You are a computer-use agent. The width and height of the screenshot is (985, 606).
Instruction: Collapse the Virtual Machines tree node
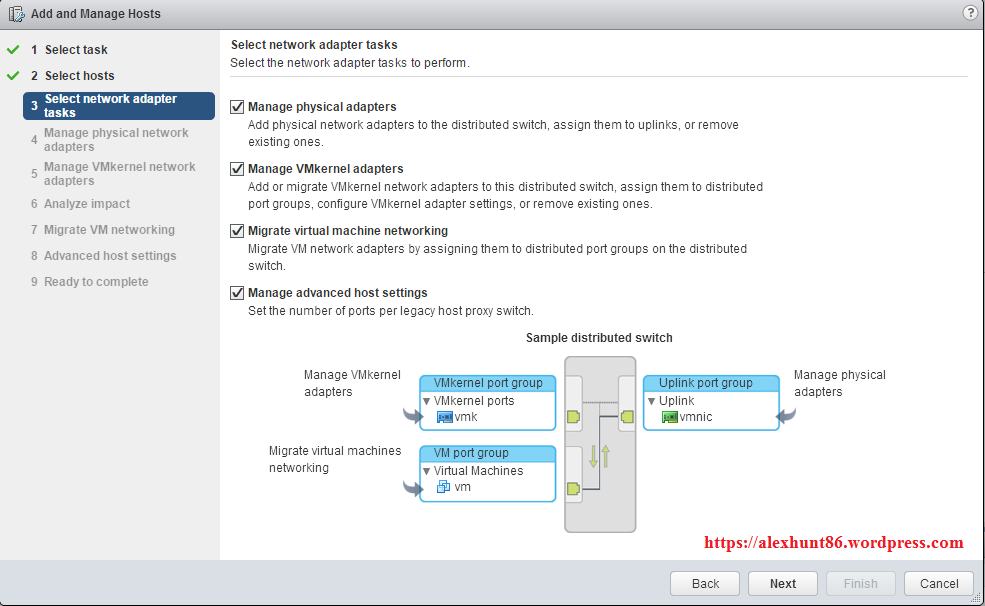click(427, 471)
